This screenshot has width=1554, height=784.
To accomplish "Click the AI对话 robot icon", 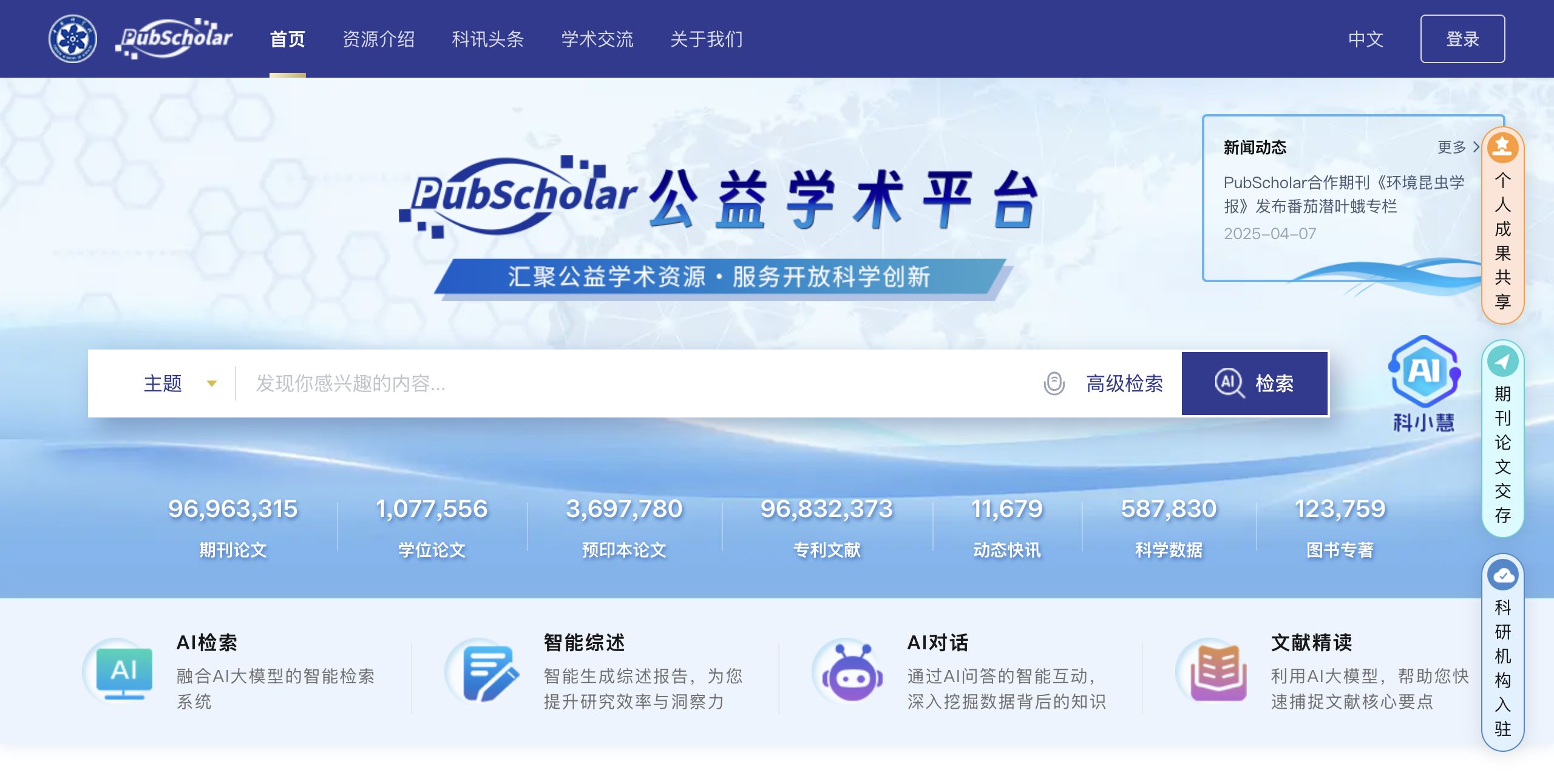I will (x=852, y=672).
